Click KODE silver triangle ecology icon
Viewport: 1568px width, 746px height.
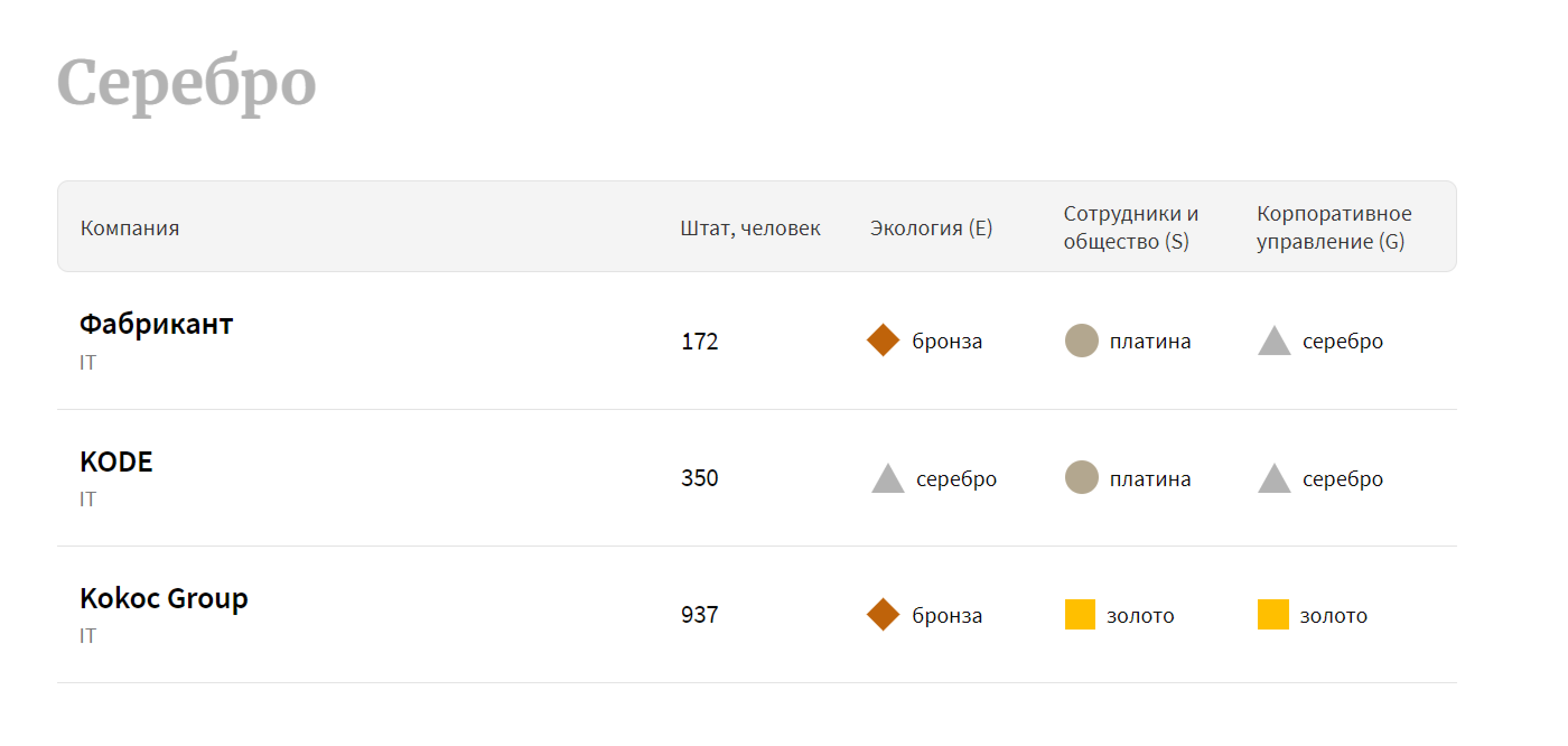pos(888,479)
